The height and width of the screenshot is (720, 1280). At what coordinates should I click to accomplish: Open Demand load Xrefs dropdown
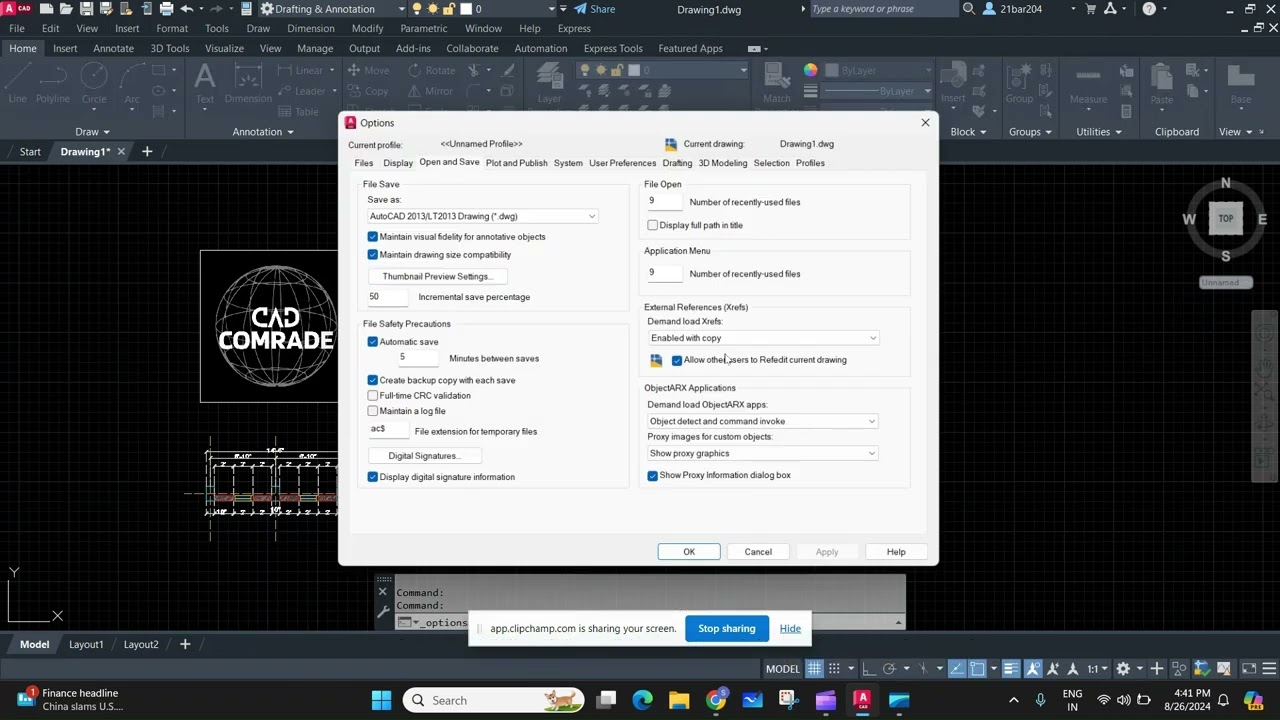tap(763, 338)
